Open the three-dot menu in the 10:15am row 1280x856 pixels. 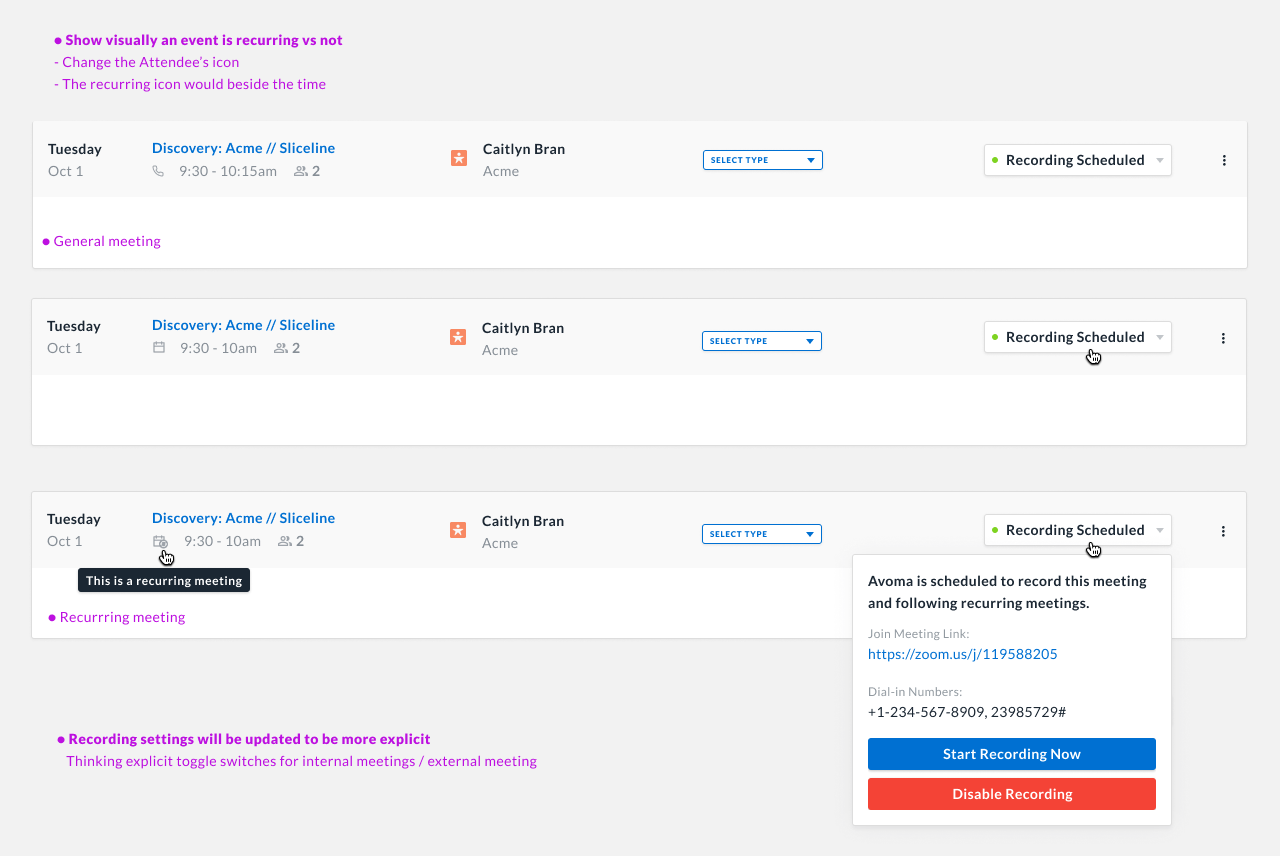point(1224,160)
